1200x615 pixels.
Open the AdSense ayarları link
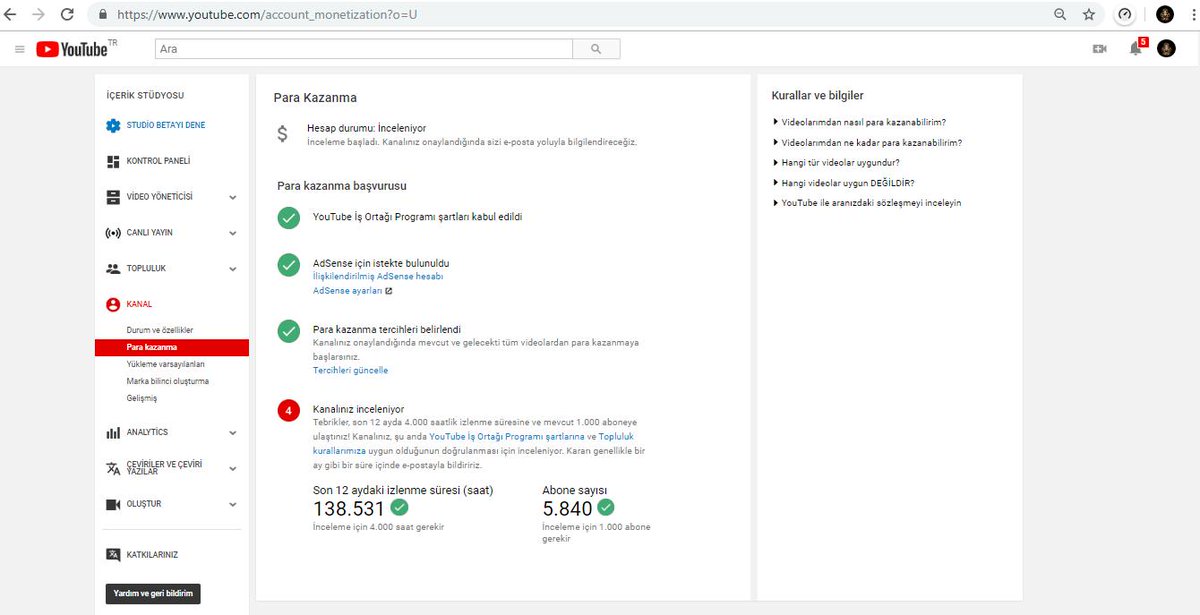click(347, 291)
